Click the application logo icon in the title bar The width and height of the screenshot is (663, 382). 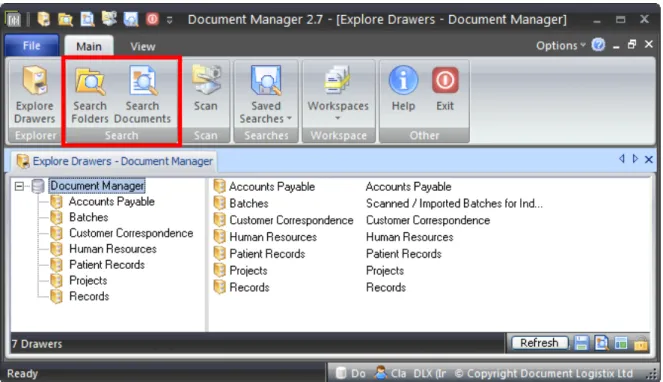(13, 19)
